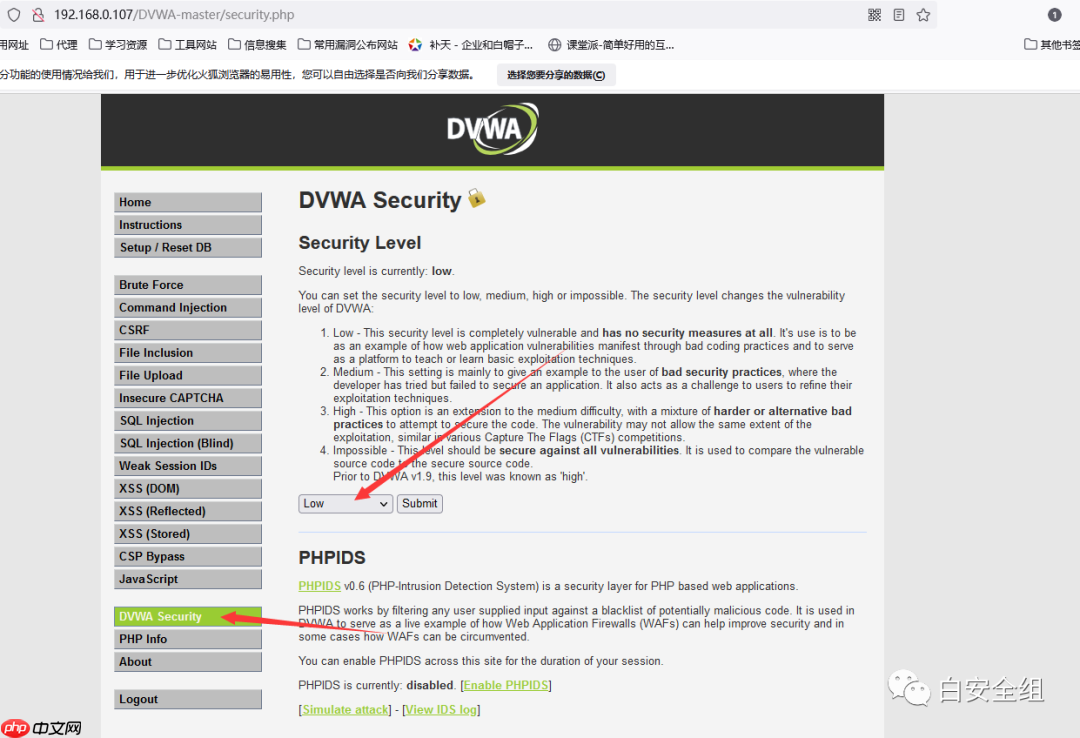Open Setup / Reset DB

[x=188, y=247]
